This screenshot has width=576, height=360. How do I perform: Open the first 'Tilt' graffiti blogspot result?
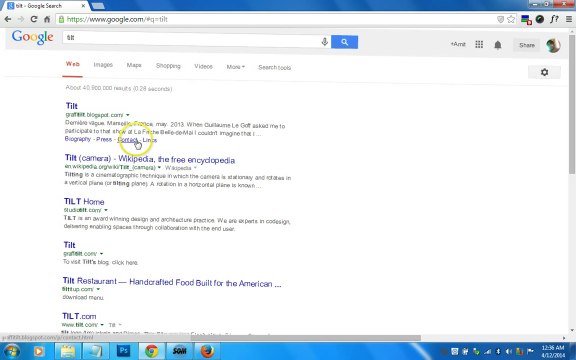point(72,106)
